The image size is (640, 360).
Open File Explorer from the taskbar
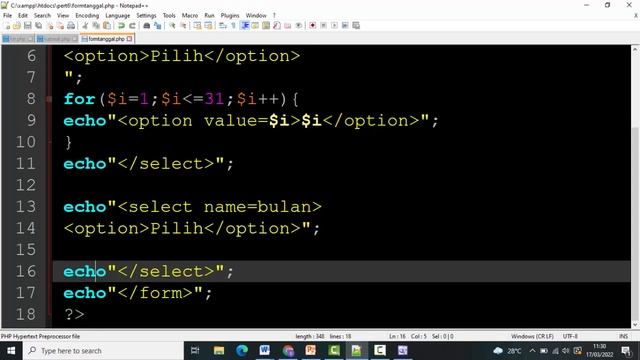tap(219, 351)
